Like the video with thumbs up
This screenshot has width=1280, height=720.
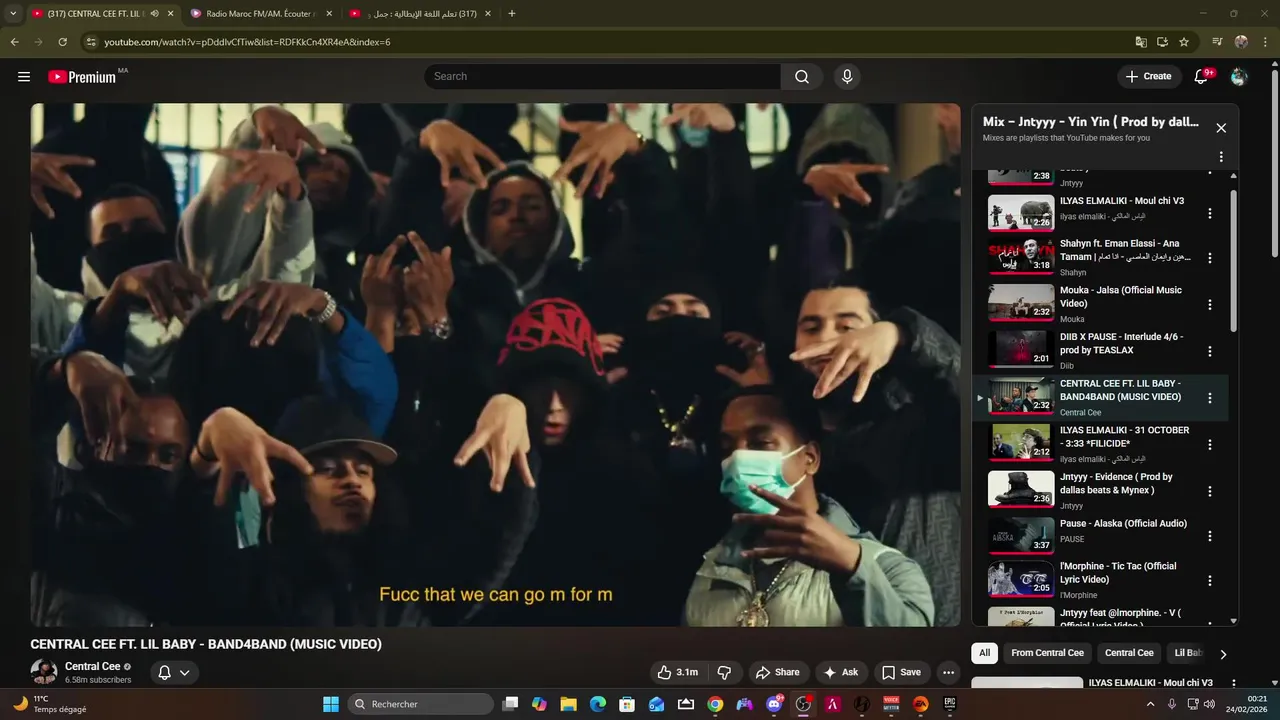coord(677,673)
